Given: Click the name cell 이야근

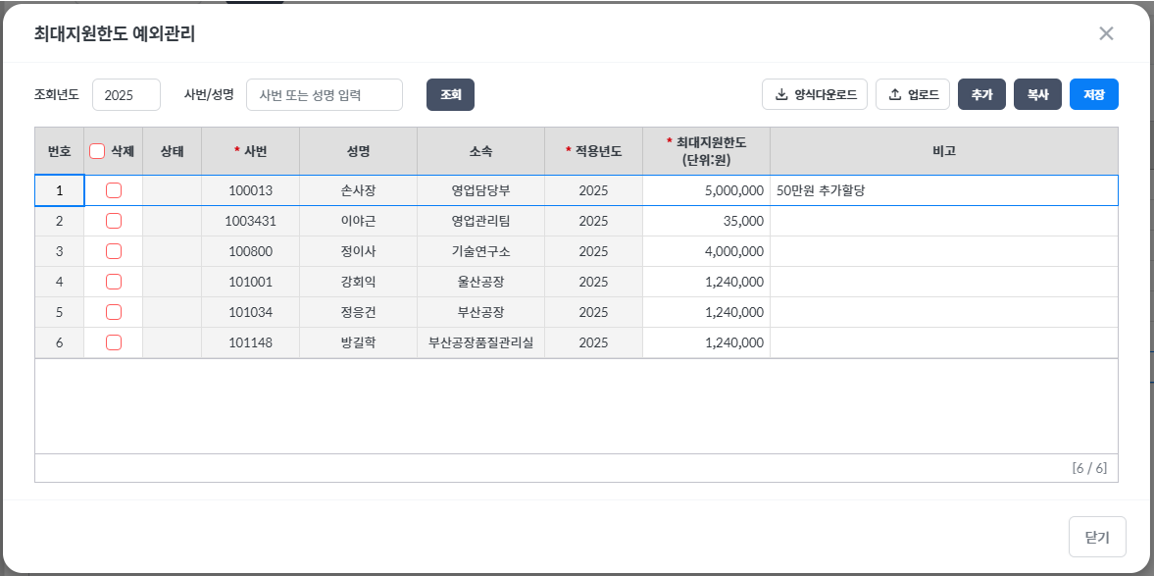Looking at the screenshot, I should pyautogui.click(x=358, y=221).
